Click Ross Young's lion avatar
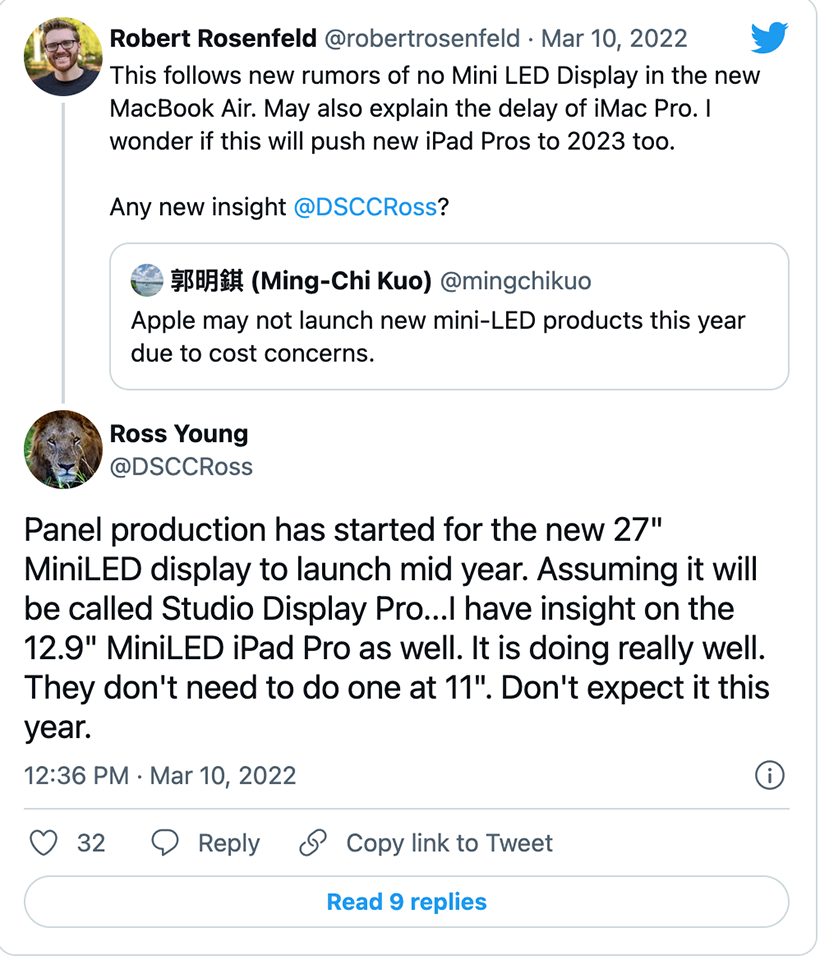 point(63,450)
